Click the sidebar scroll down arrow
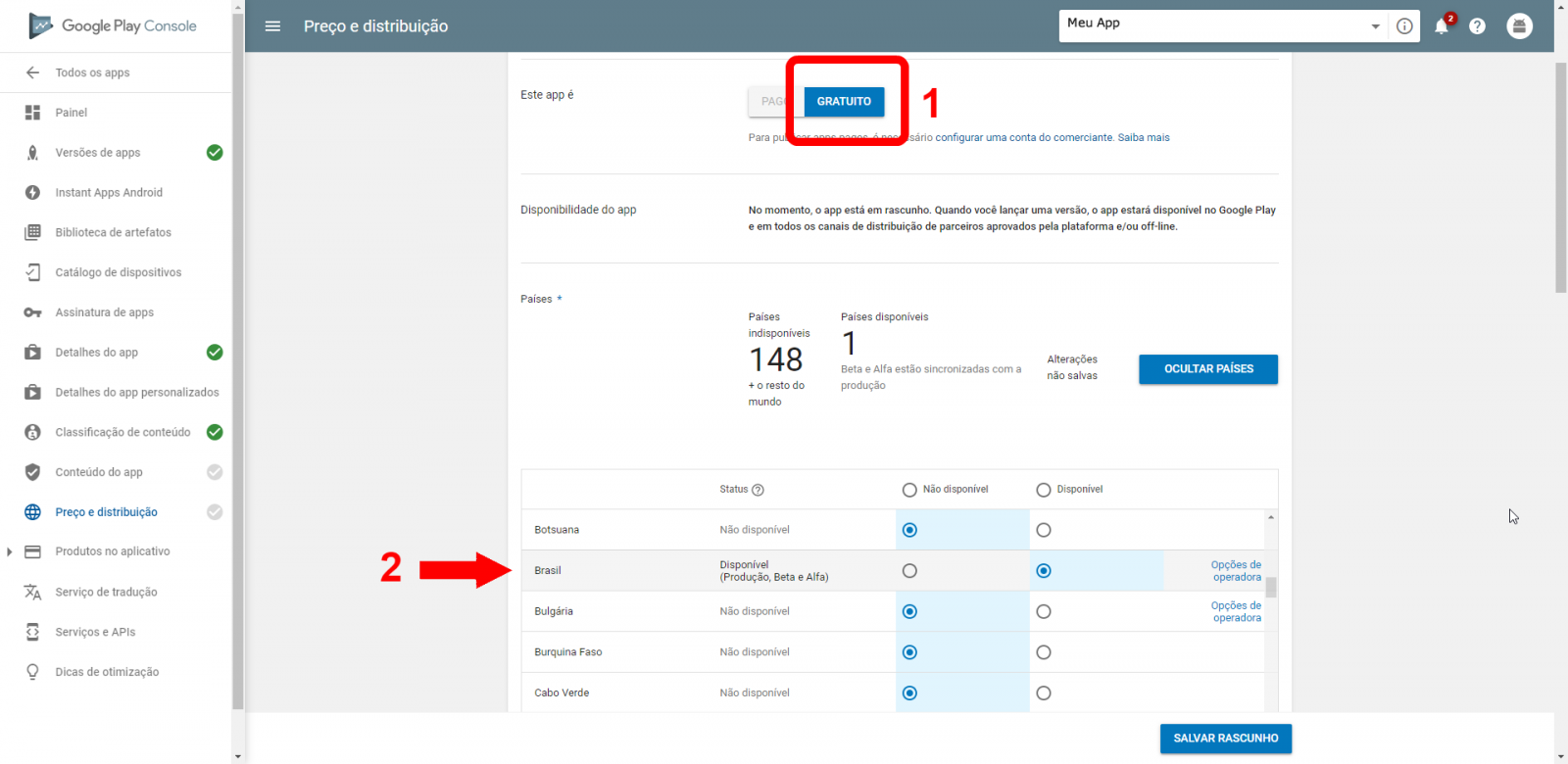1568x764 pixels. coord(237,756)
